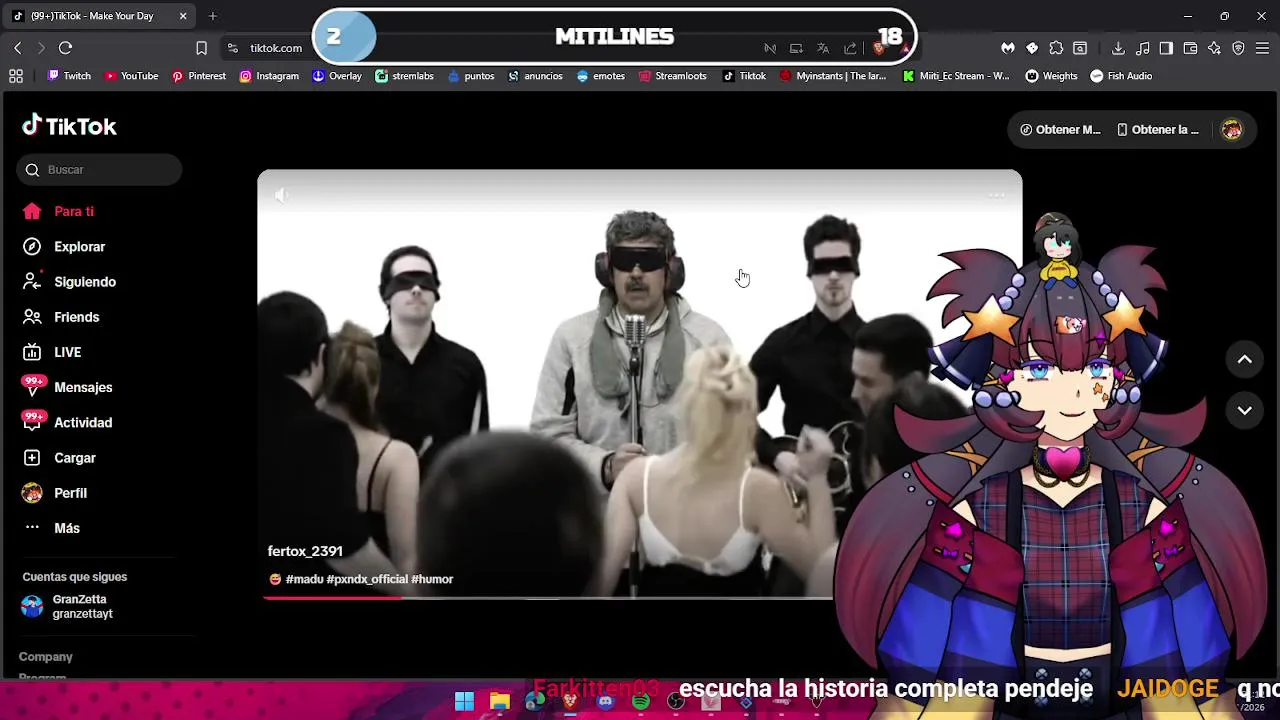The width and height of the screenshot is (1280, 720).
Task: Select Para ti in sidebar
Action: click(x=59, y=212)
